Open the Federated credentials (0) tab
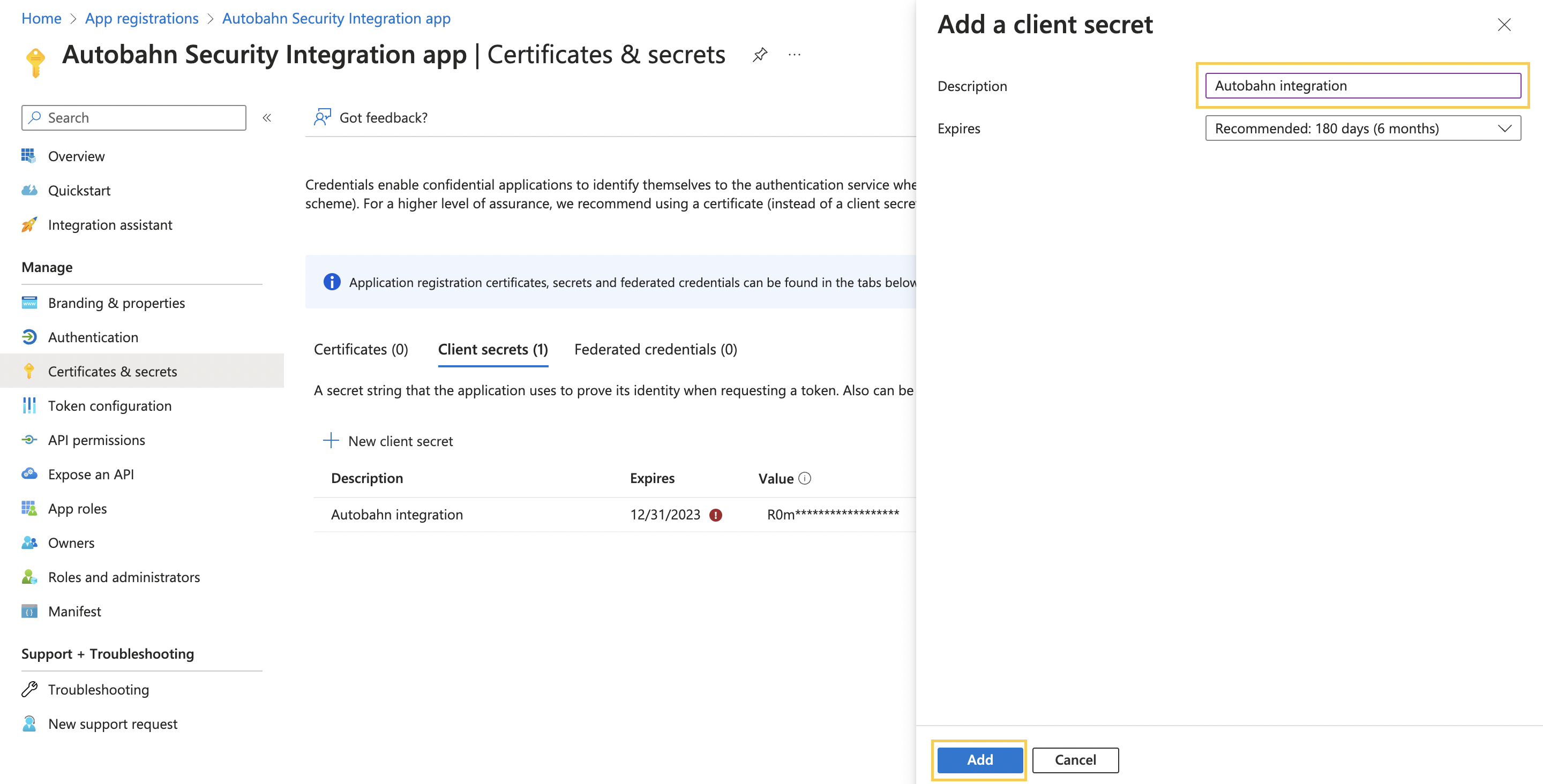The image size is (1543, 784). pyautogui.click(x=655, y=349)
